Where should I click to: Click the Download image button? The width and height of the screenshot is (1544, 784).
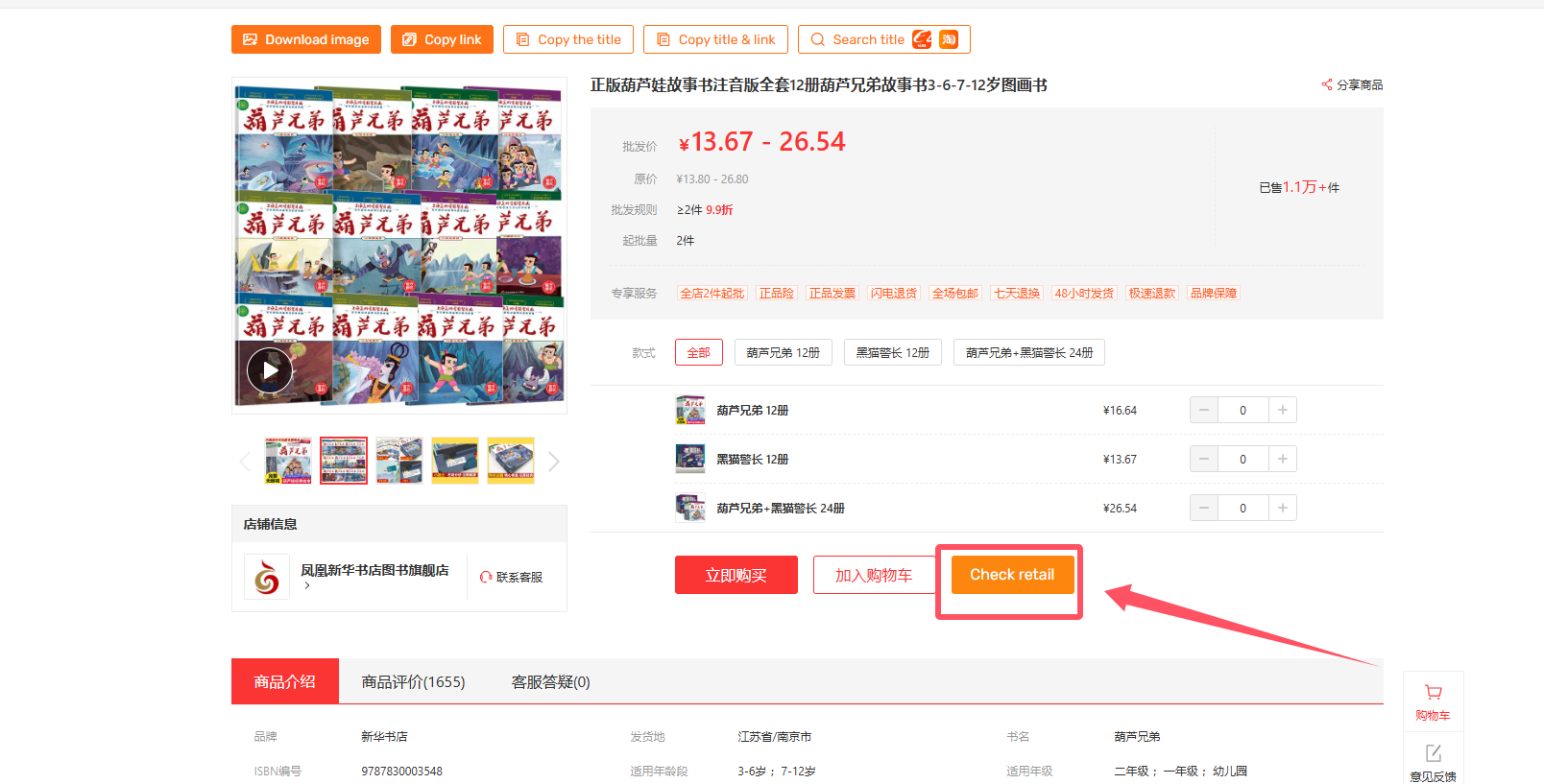tap(306, 39)
